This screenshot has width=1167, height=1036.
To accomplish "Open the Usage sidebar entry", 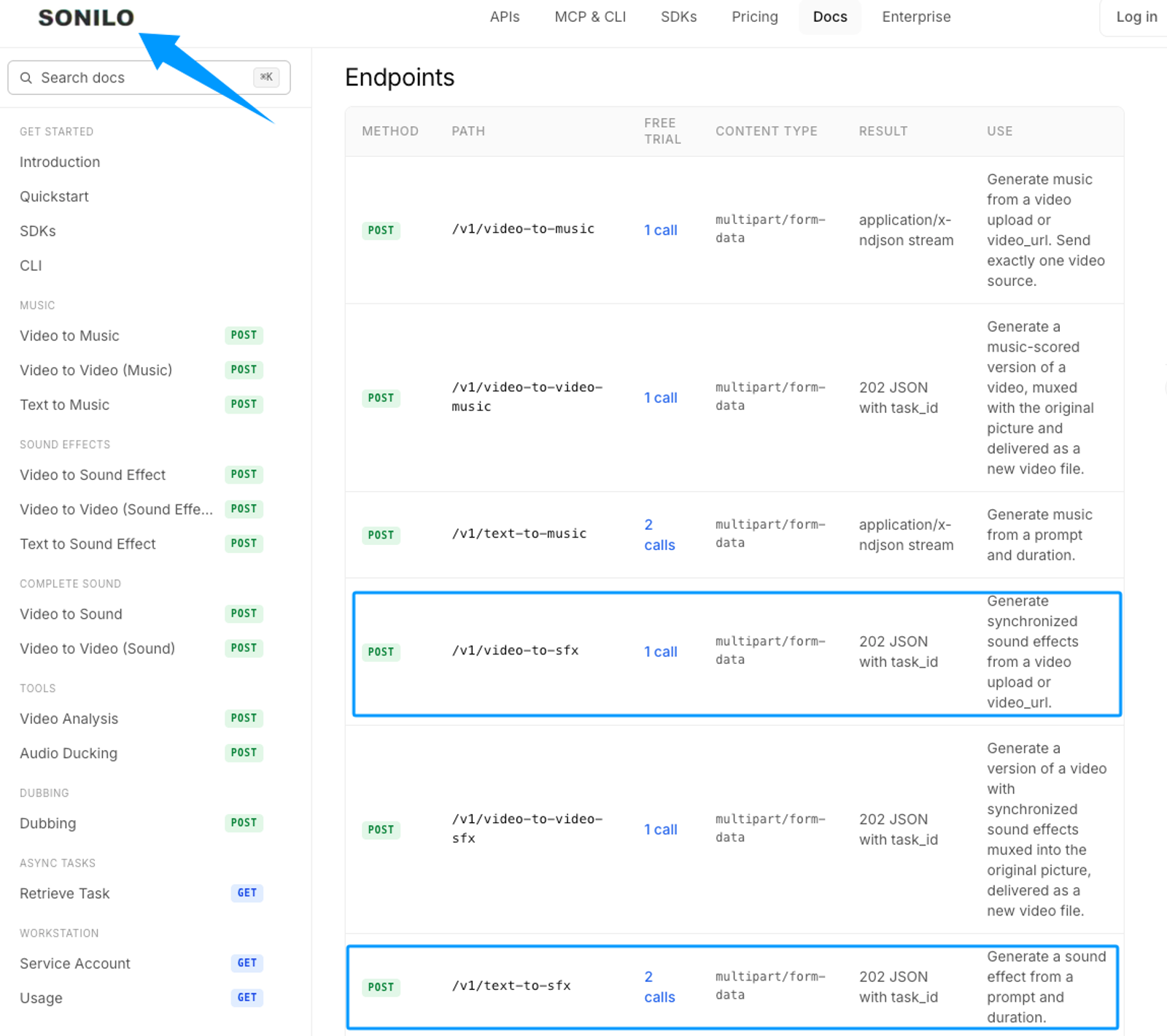I will point(41,998).
